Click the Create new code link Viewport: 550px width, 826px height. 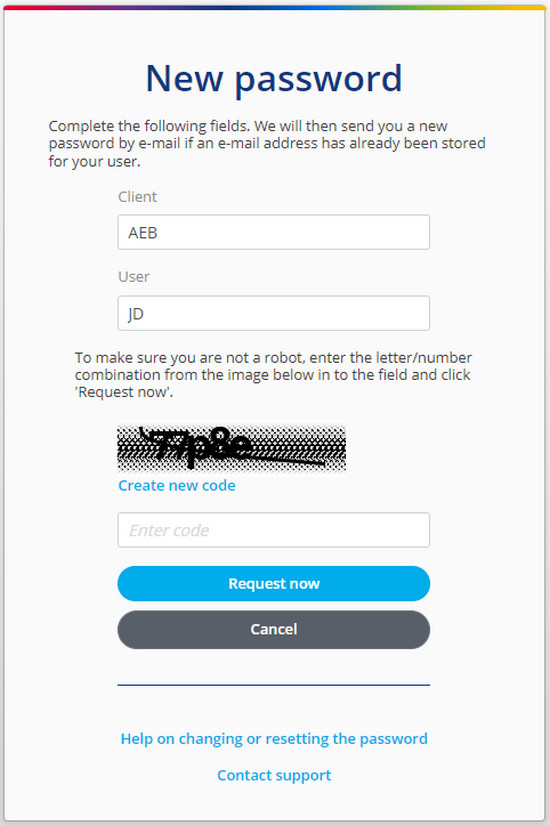(x=176, y=485)
